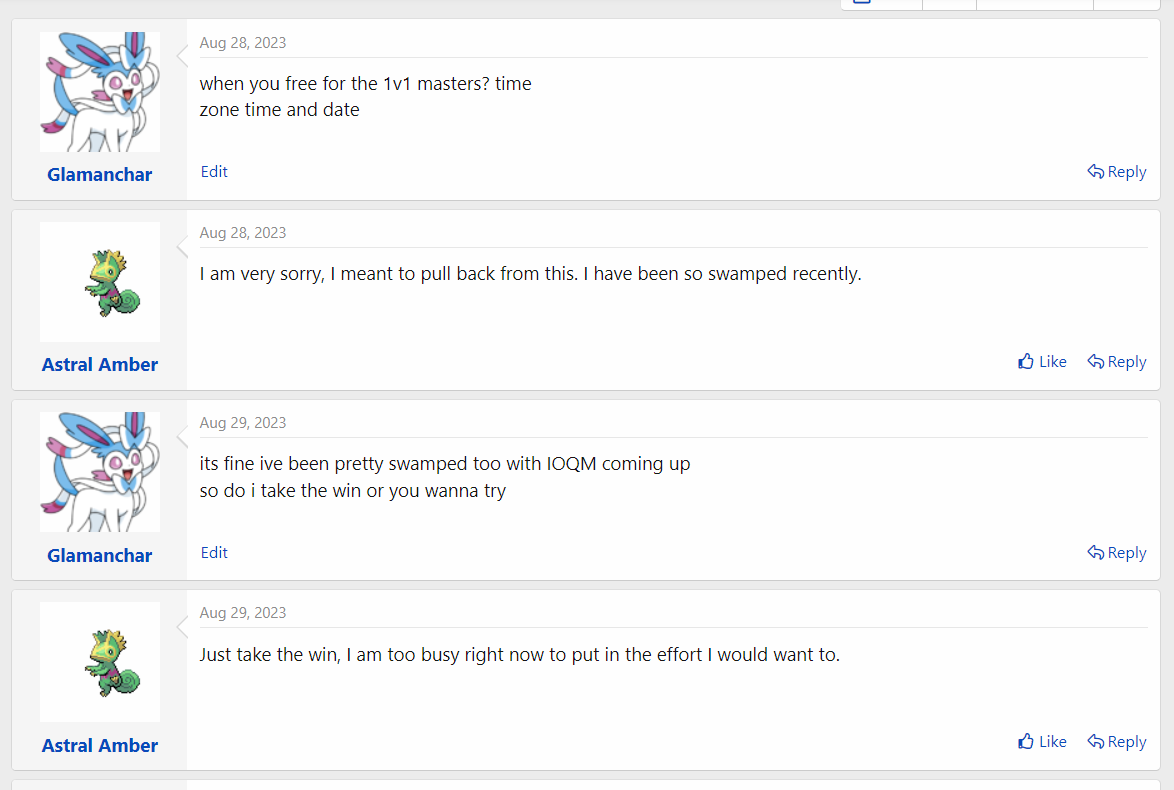This screenshot has width=1174, height=790.
Task: Like Astral Amber's "very sorry" message
Action: point(1042,362)
